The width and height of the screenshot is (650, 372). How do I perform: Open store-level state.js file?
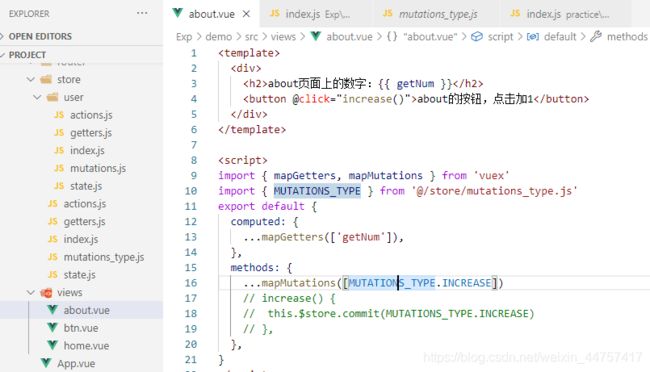tap(79, 275)
